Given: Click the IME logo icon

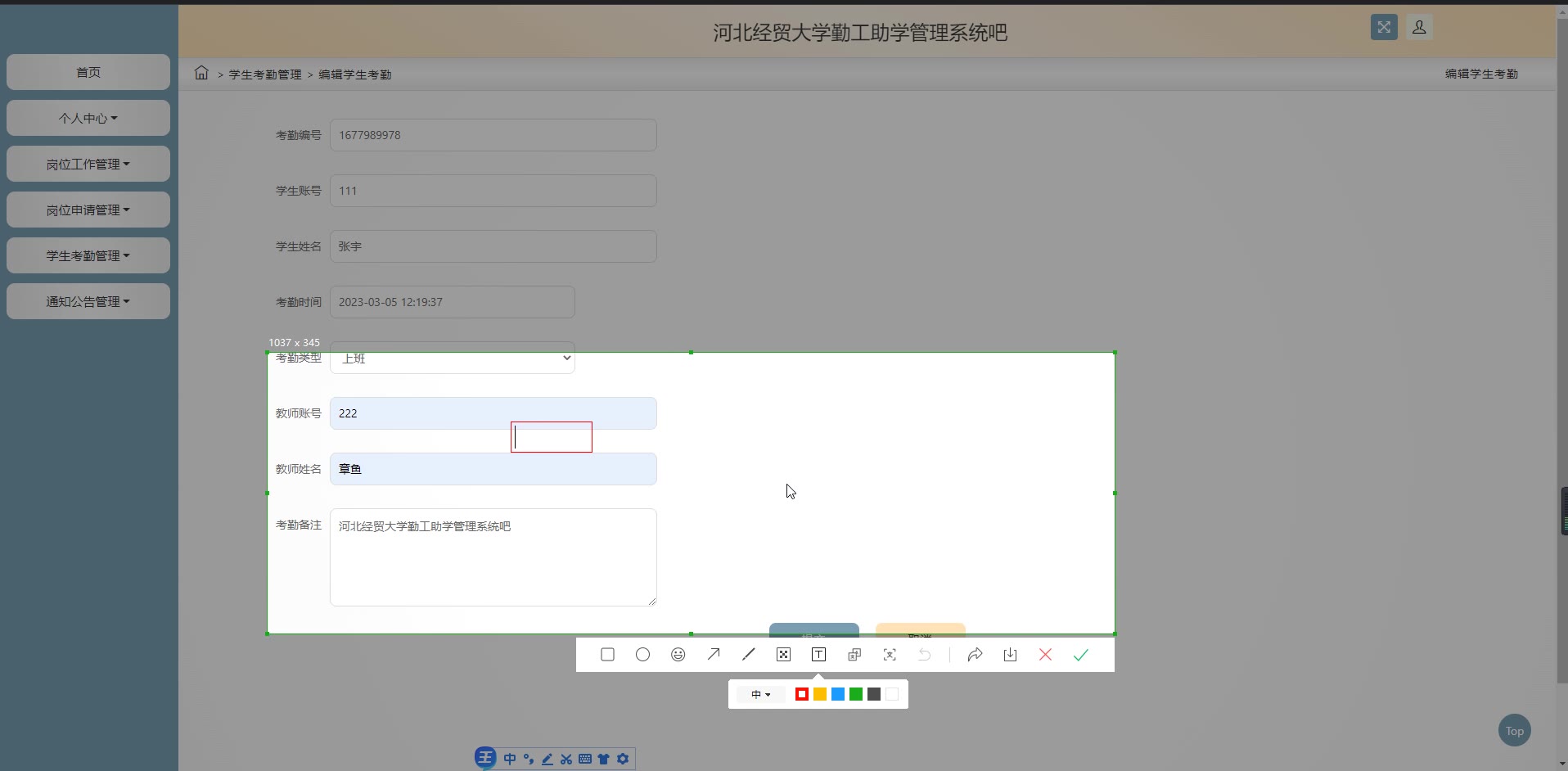Looking at the screenshot, I should [x=485, y=758].
